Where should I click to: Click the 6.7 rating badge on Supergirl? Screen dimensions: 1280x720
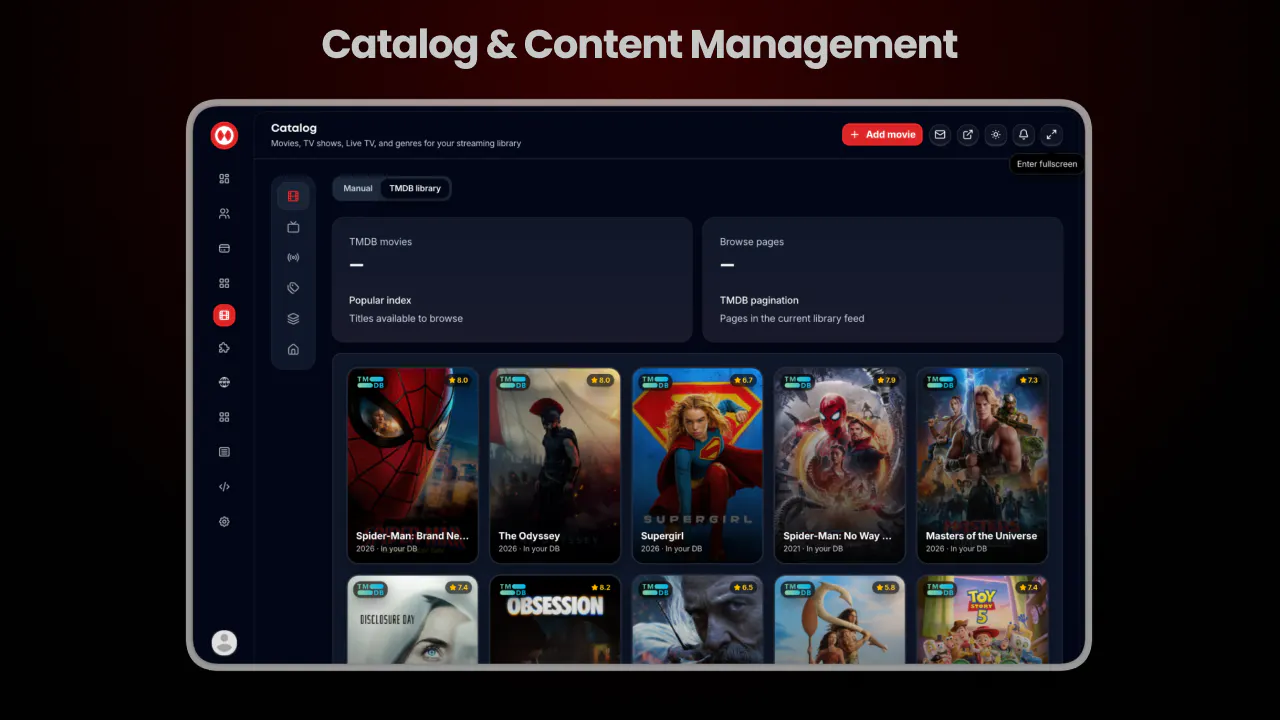point(743,380)
